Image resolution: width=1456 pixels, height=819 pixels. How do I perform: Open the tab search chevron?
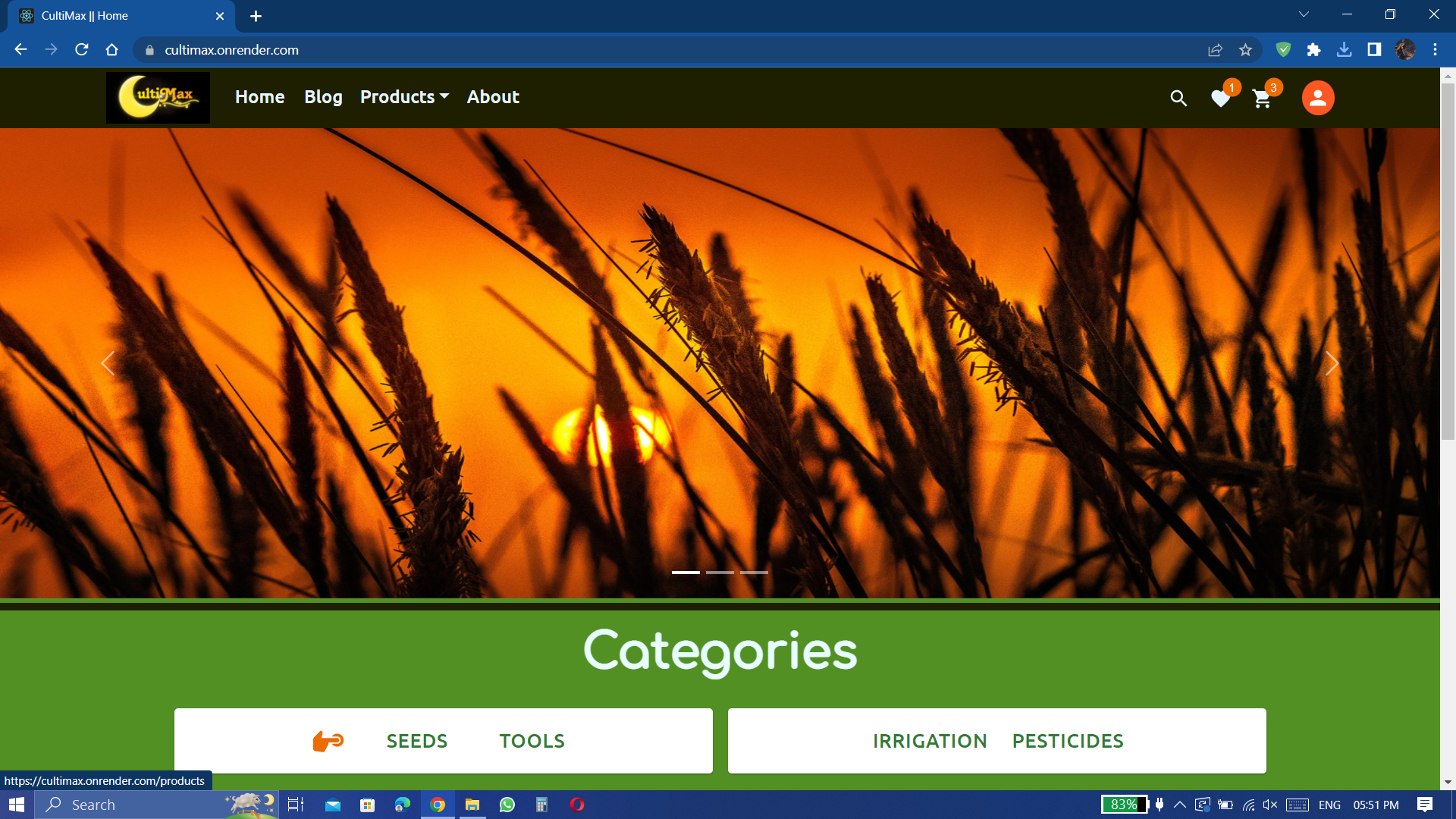point(1304,14)
